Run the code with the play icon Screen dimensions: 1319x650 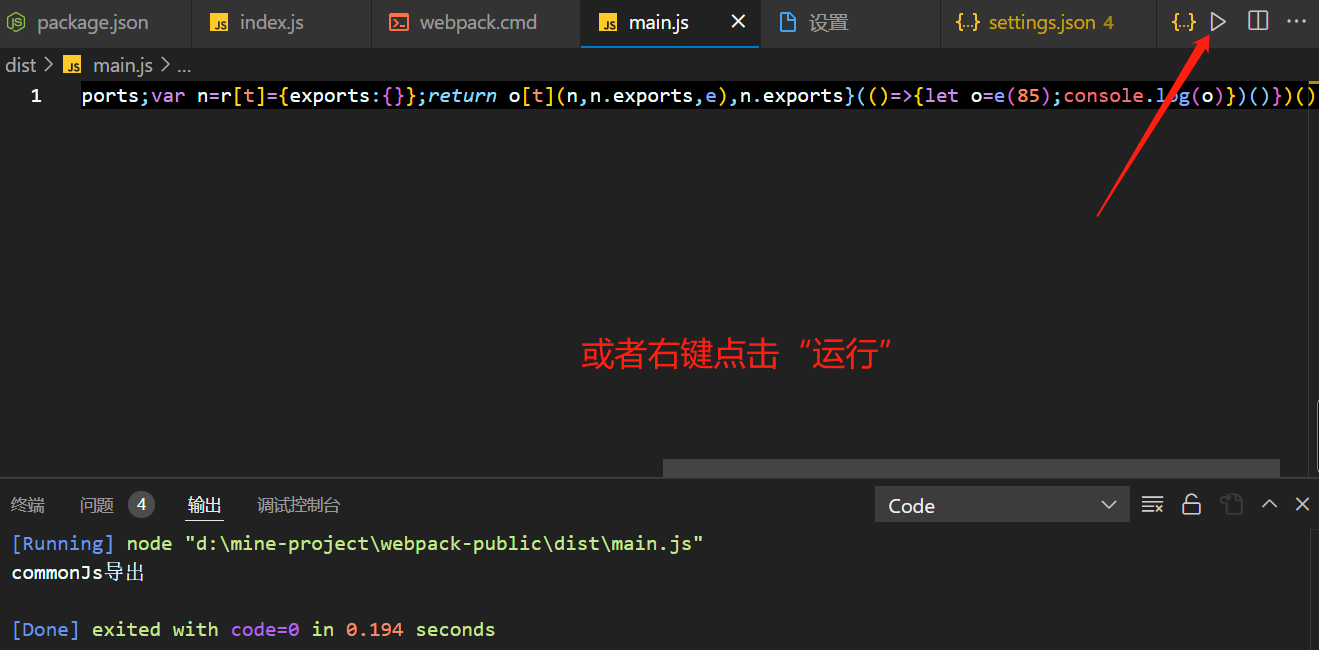tap(1218, 21)
